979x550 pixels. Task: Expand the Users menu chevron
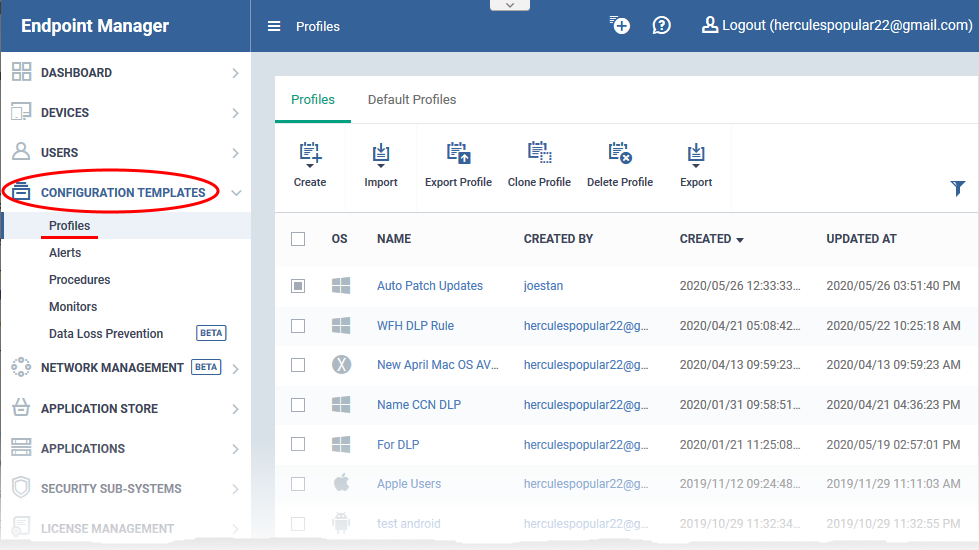tap(235, 153)
